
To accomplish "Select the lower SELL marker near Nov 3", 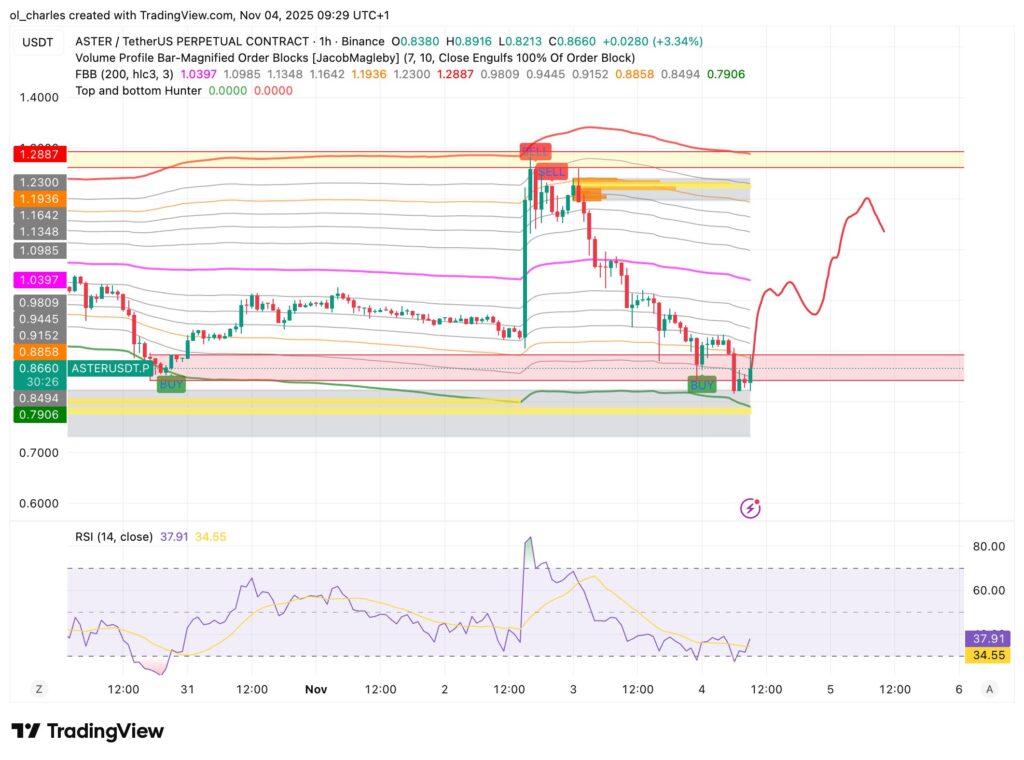I will point(552,172).
